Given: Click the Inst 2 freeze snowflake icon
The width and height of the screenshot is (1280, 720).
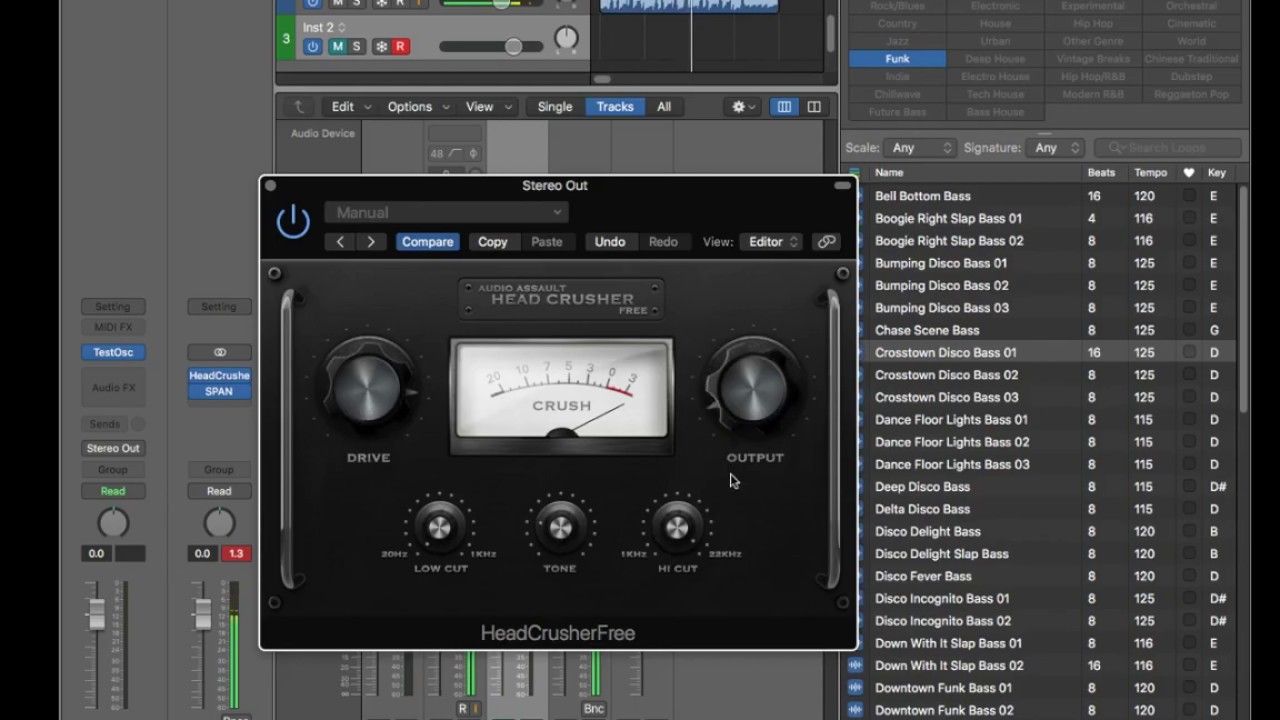Looking at the screenshot, I should 381,47.
